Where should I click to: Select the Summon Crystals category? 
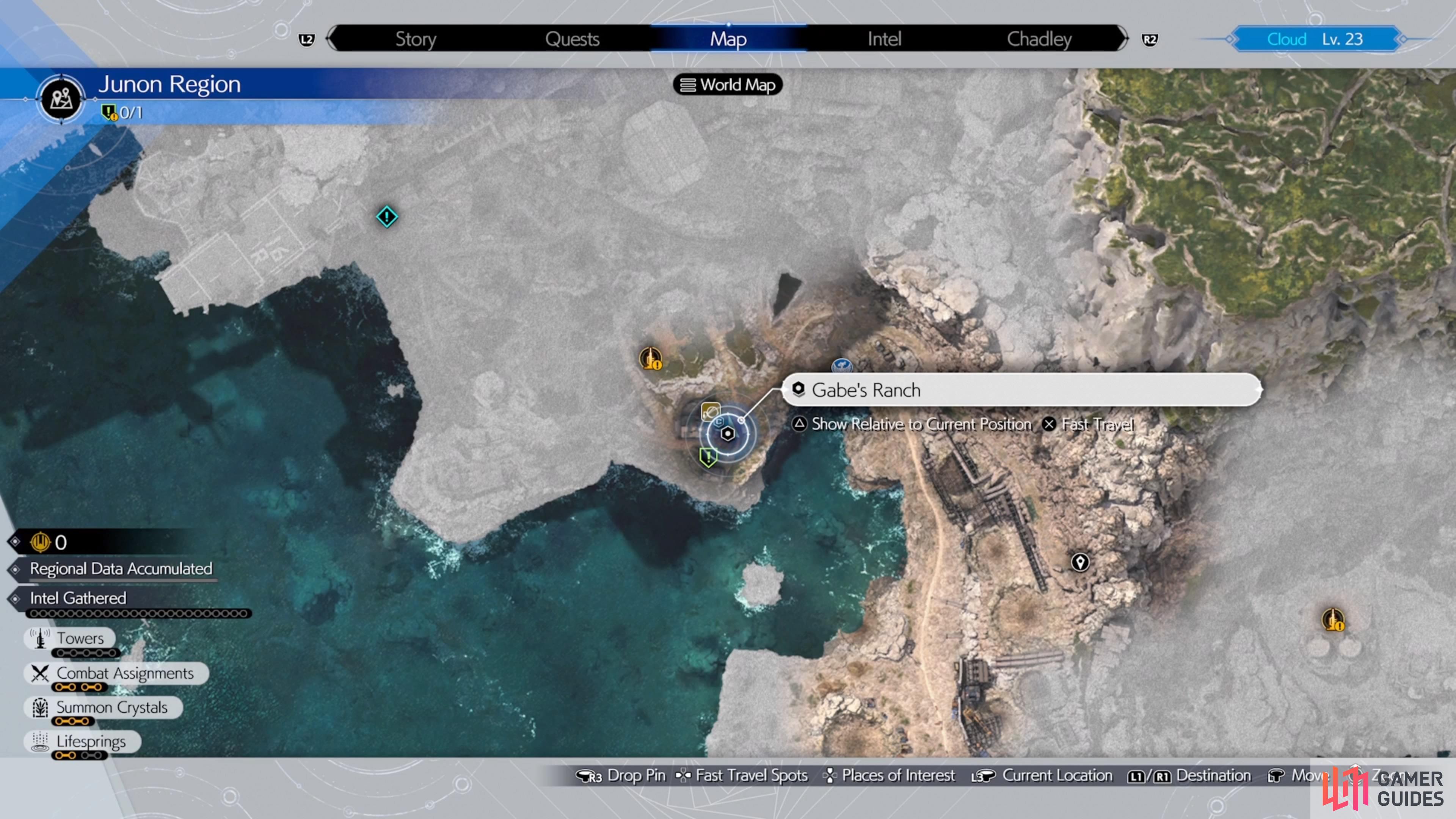click(104, 708)
